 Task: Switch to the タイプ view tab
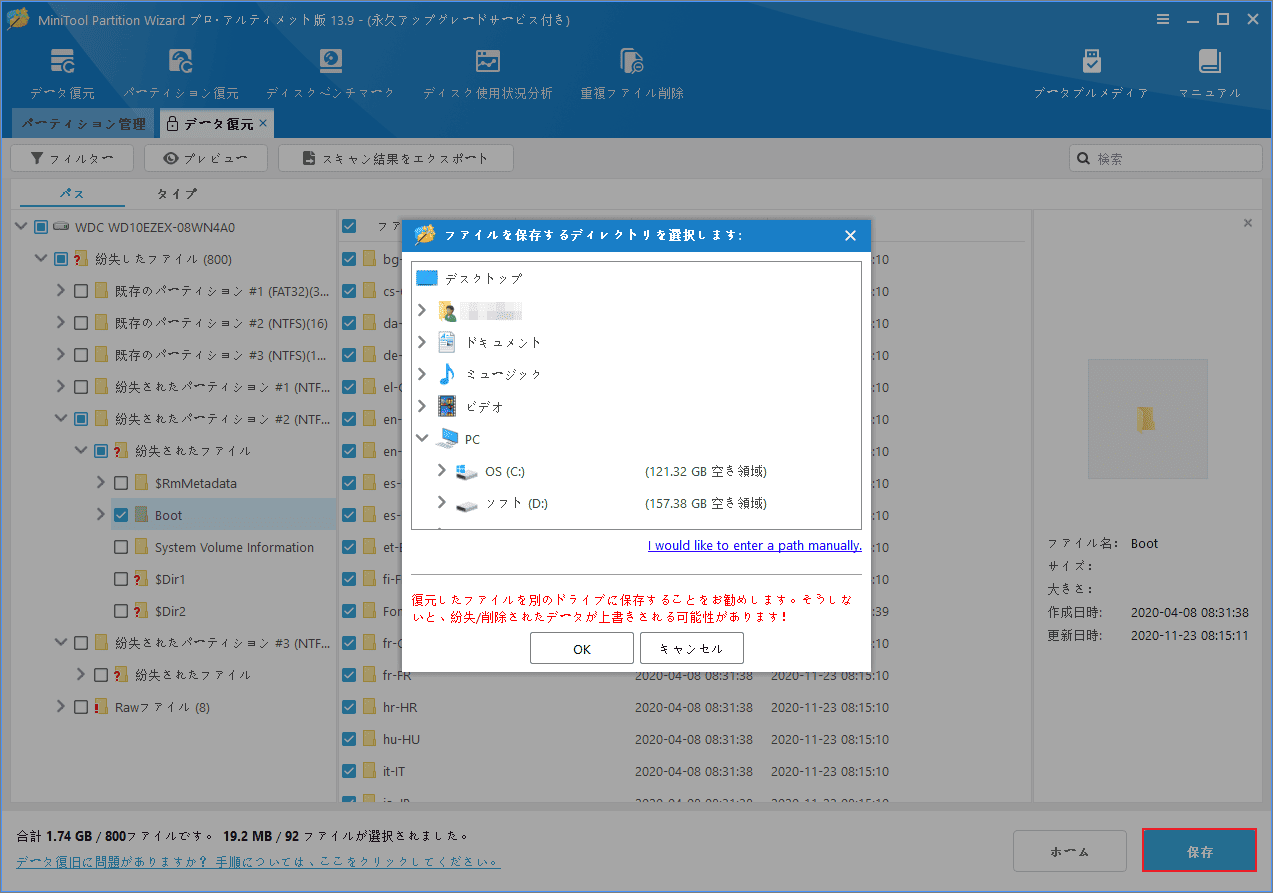(177, 193)
